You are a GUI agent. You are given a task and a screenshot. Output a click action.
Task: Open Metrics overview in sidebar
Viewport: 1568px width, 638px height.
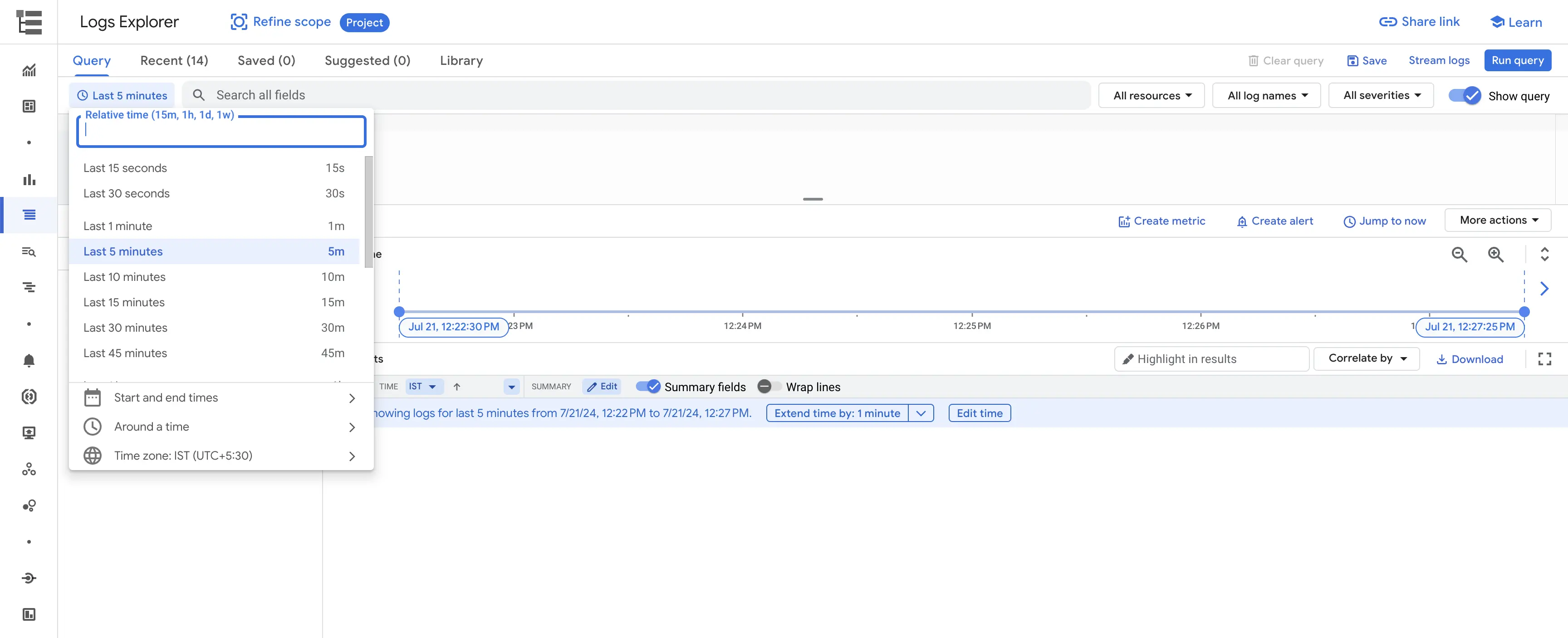click(x=29, y=70)
